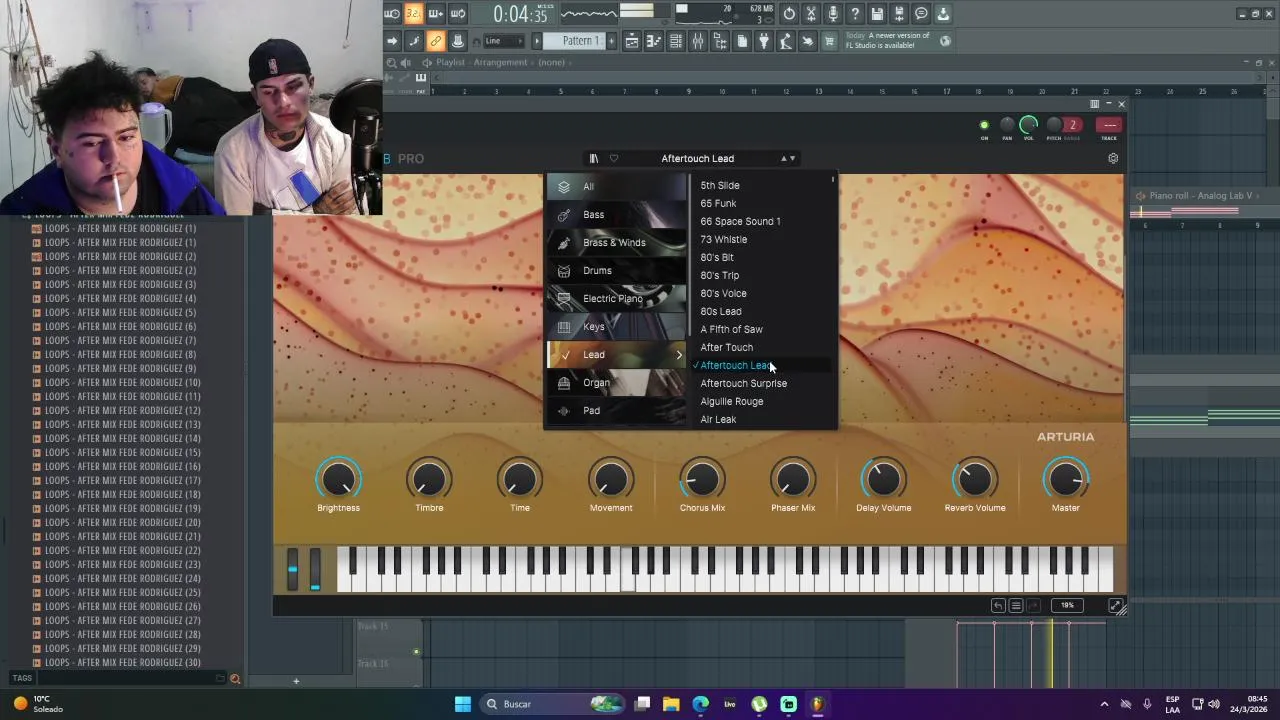Toggle the 3.2.1 countdown before recording
1280x720 pixels.
[x=414, y=13]
